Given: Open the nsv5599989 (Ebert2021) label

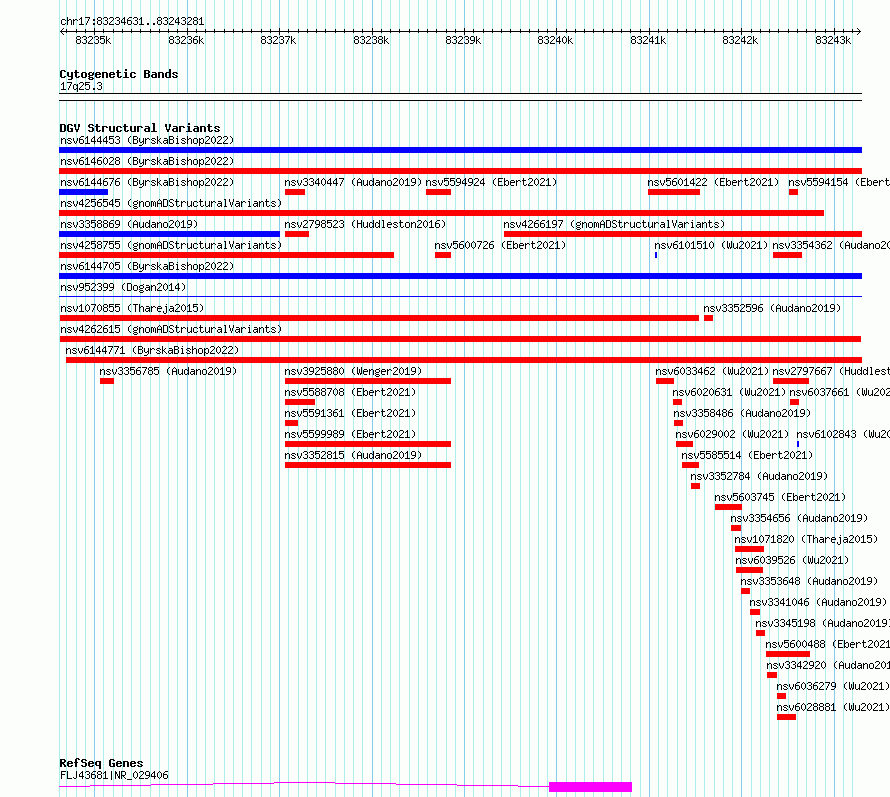Looking at the screenshot, I should 350,434.
